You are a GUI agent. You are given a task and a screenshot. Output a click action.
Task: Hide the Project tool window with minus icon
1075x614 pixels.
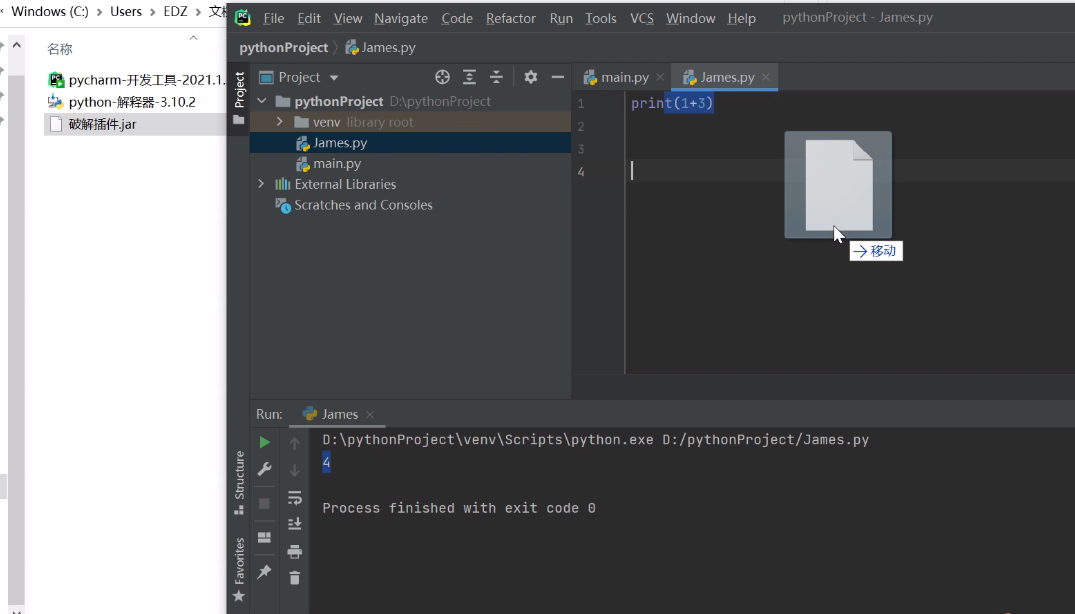coord(557,77)
